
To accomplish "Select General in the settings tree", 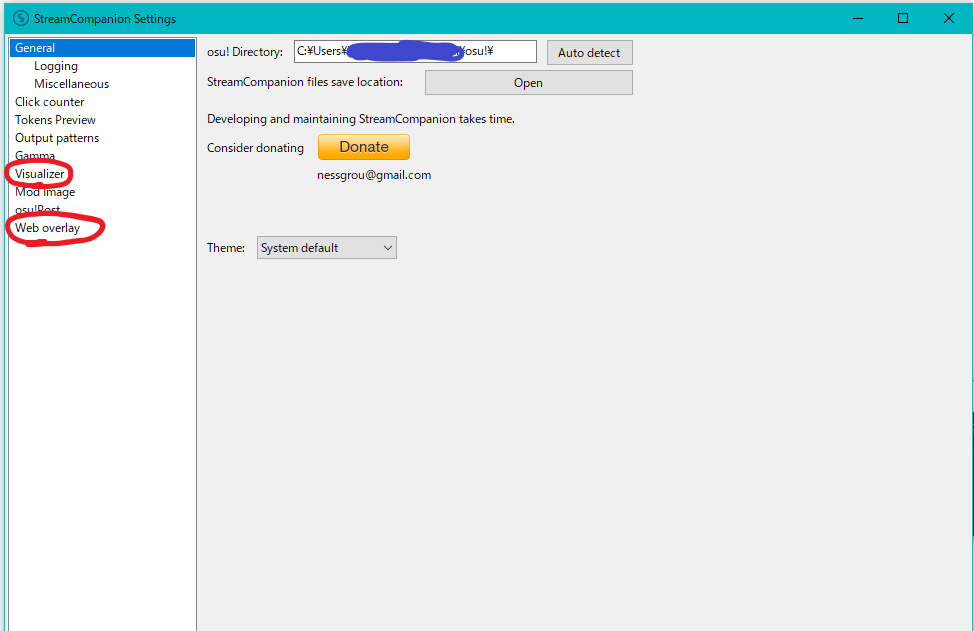I will [x=102, y=48].
